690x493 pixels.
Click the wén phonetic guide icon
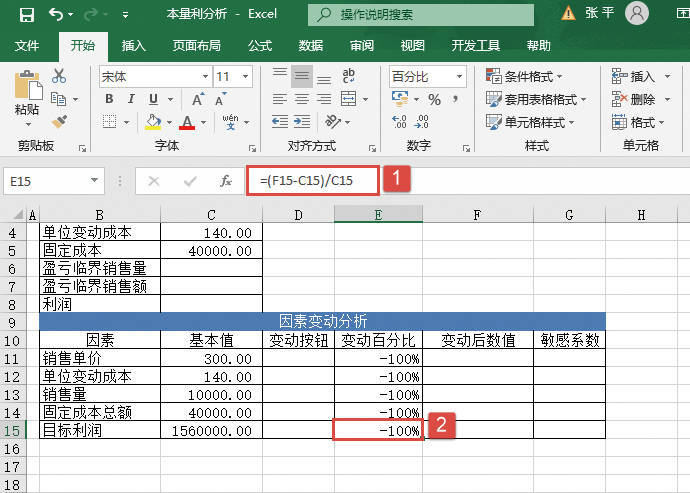[231, 122]
